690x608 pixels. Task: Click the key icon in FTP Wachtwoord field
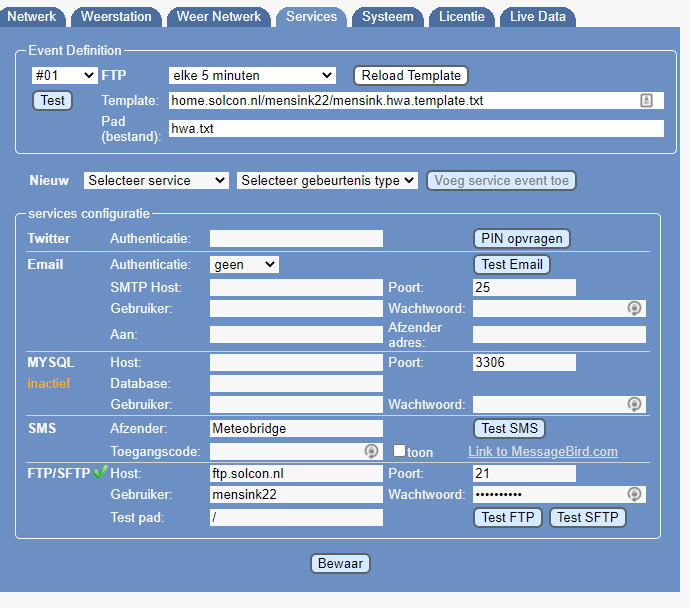tap(633, 495)
